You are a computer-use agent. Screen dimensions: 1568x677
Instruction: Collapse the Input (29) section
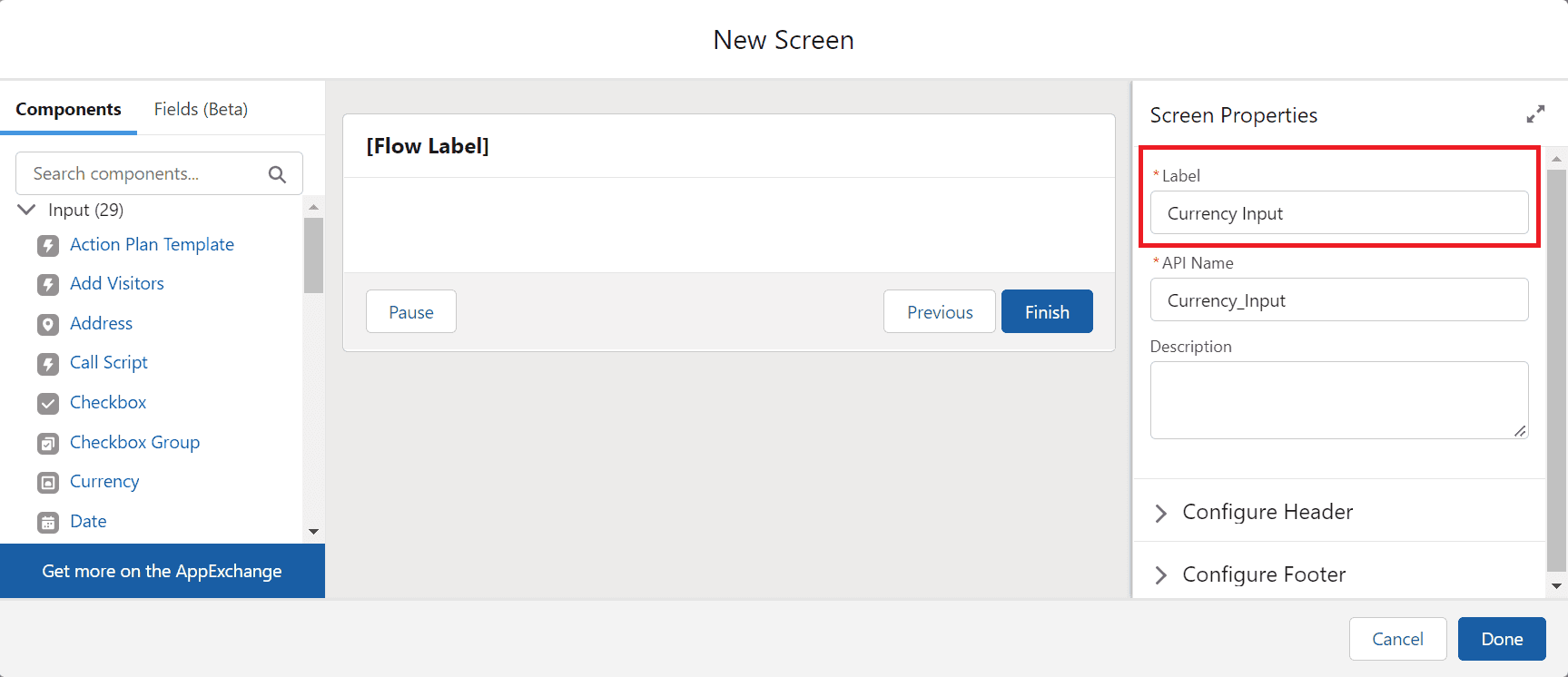[x=27, y=210]
